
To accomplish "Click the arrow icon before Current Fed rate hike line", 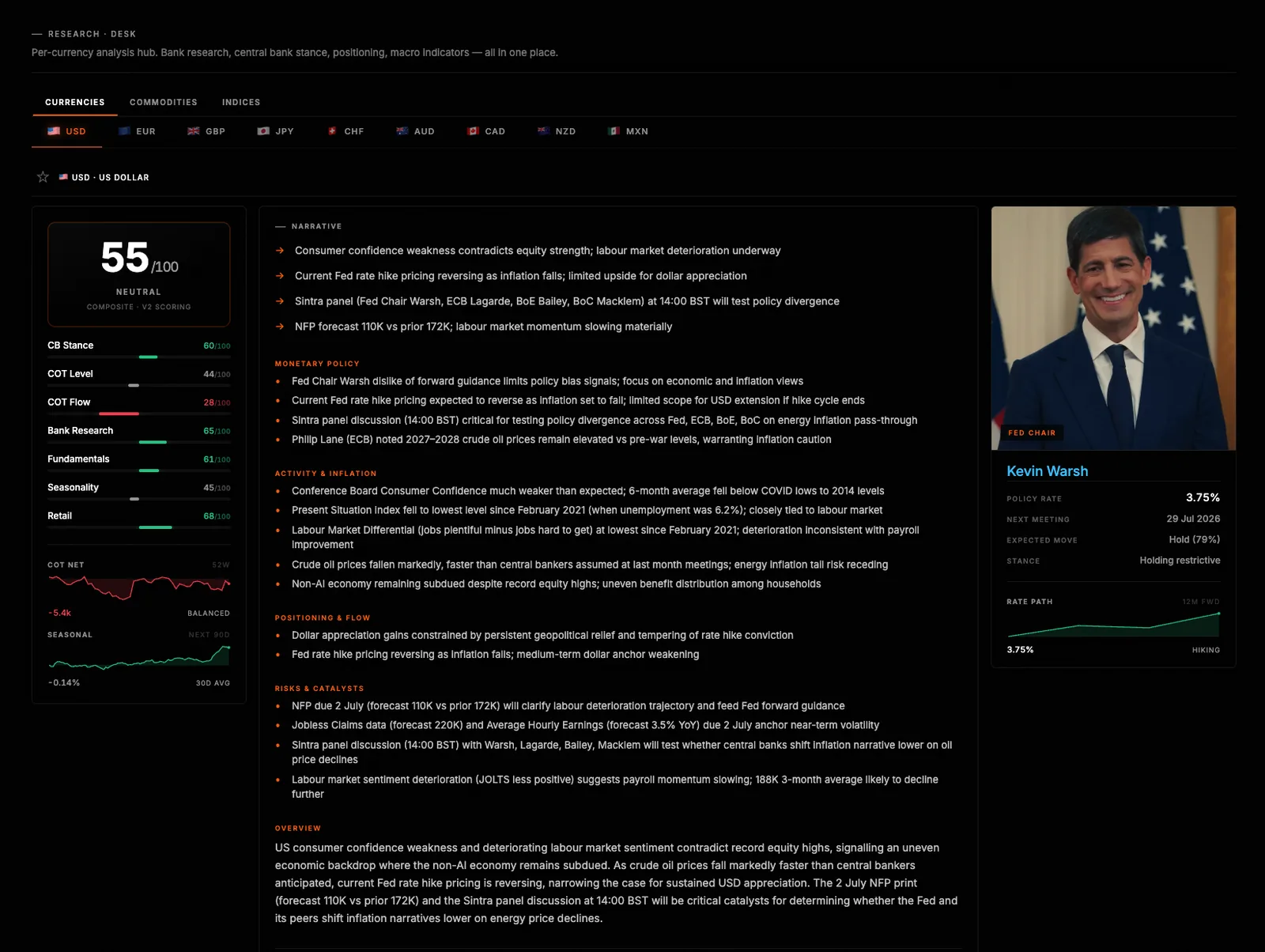I will coord(280,276).
